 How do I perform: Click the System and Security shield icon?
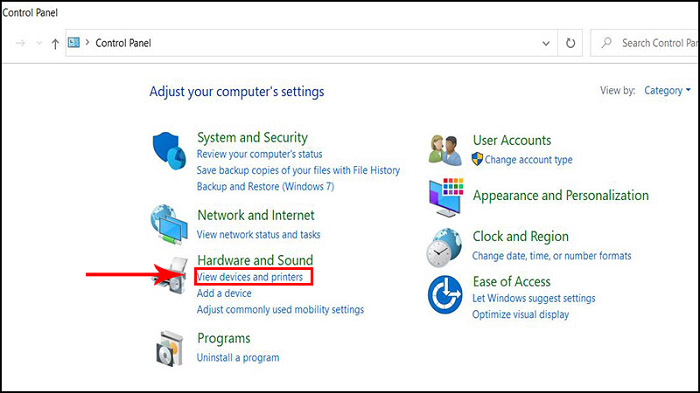[169, 151]
